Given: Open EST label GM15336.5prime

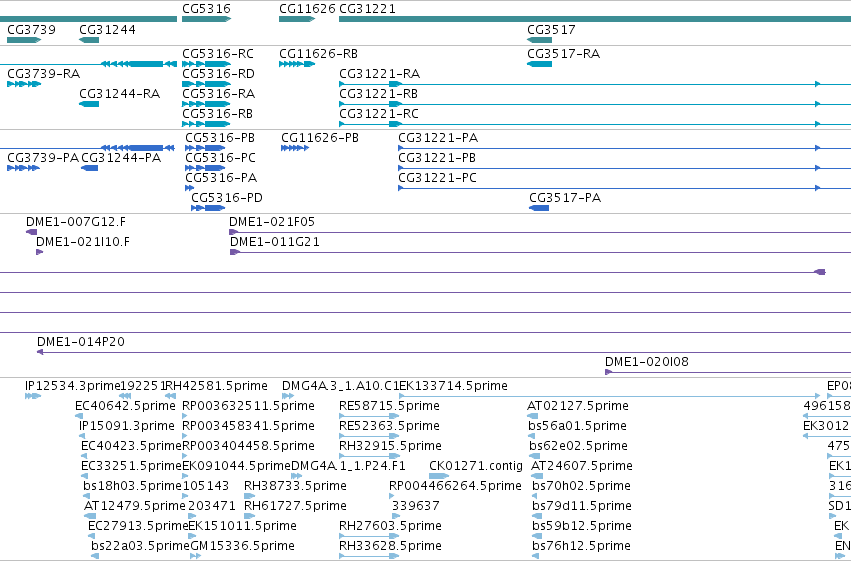Looking at the screenshot, I should pyautogui.click(x=243, y=546).
